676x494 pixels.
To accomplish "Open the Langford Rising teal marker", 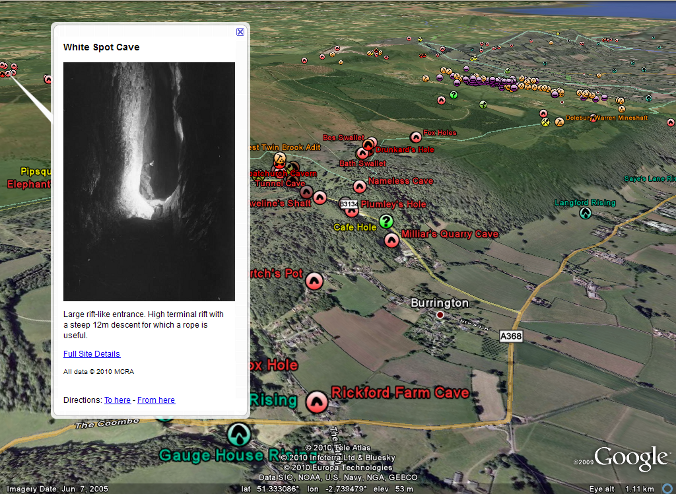I will (585, 211).
